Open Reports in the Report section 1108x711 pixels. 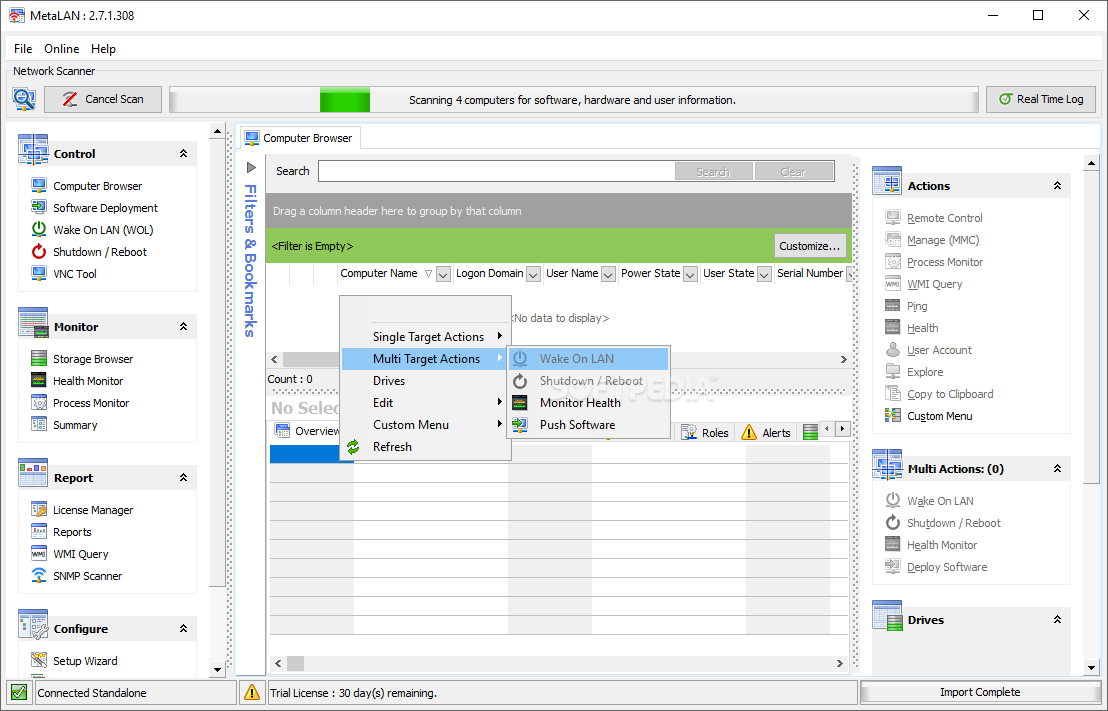pyautogui.click(x=72, y=532)
